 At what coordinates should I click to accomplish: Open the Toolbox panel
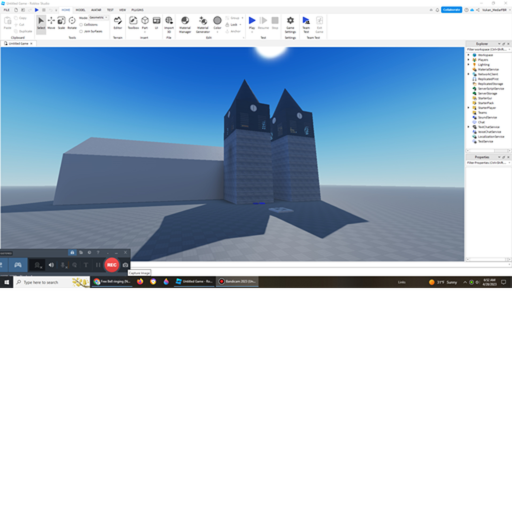pos(133,23)
